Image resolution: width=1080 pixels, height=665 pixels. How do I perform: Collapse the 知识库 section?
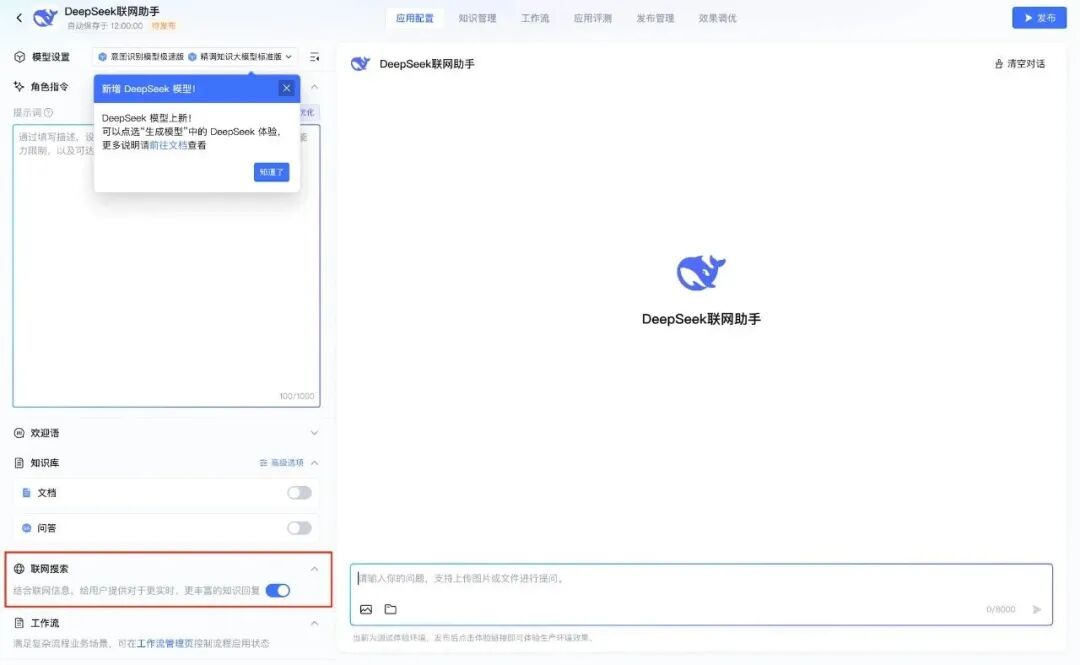point(314,462)
